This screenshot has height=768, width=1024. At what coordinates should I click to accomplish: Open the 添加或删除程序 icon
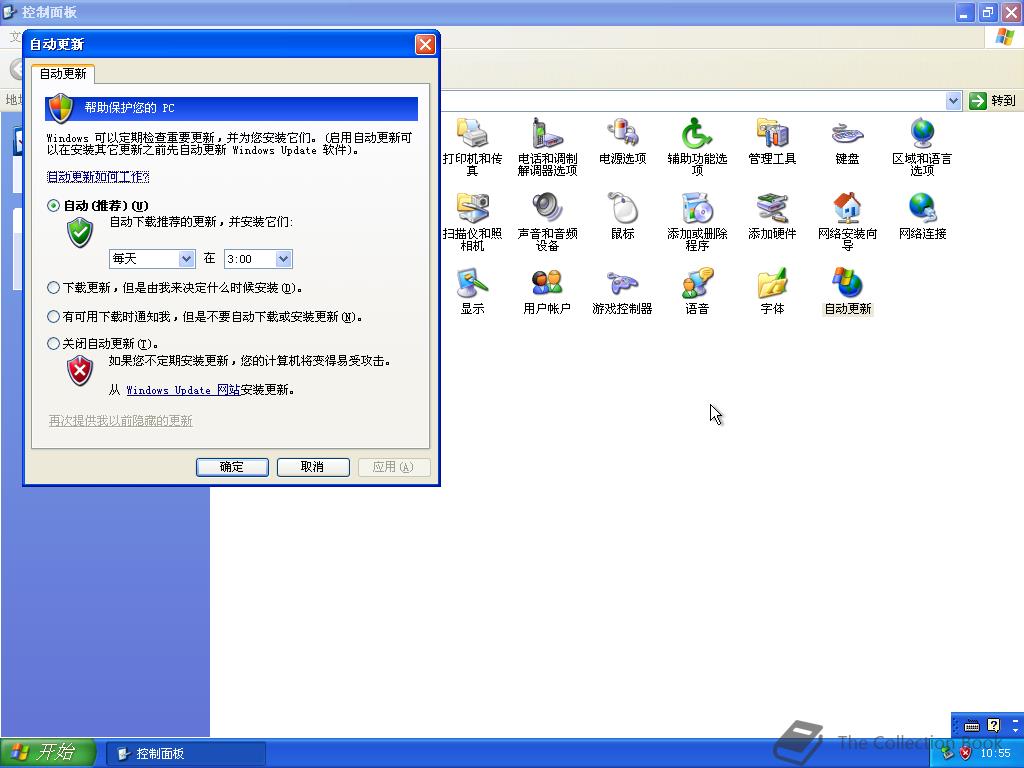(697, 222)
